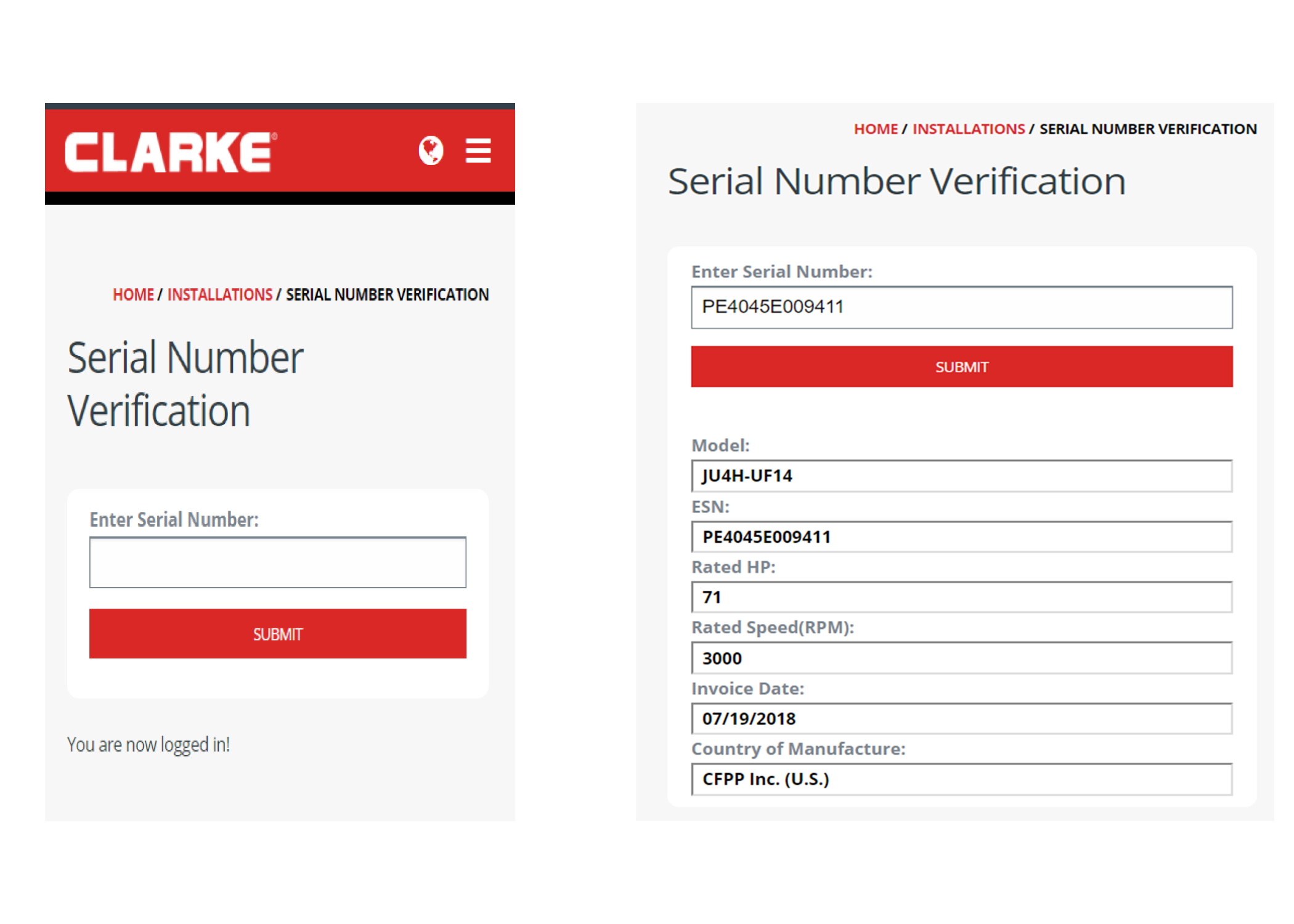Viewport: 1294px width, 924px height.
Task: Open the globe language selector
Action: click(x=431, y=150)
